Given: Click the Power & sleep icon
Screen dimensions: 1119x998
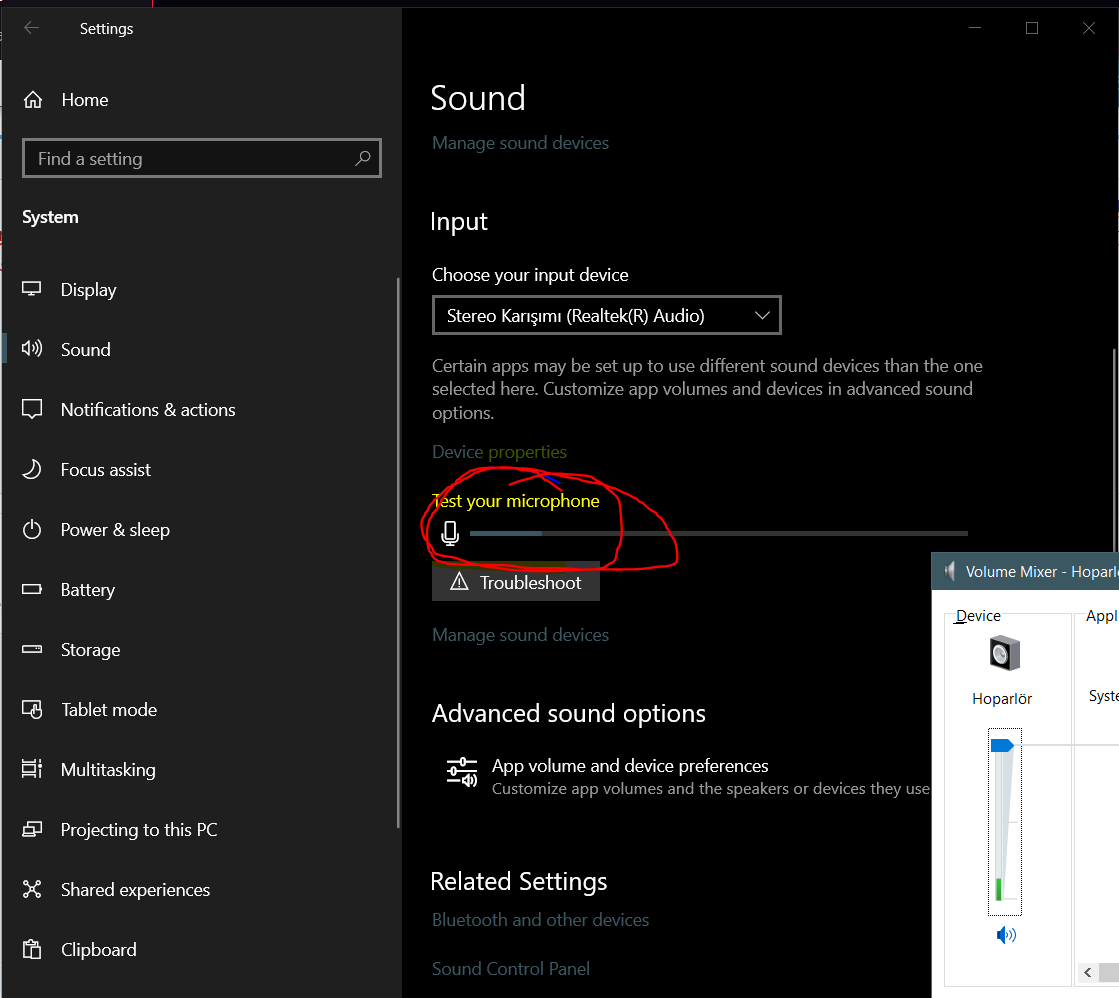Looking at the screenshot, I should [32, 530].
